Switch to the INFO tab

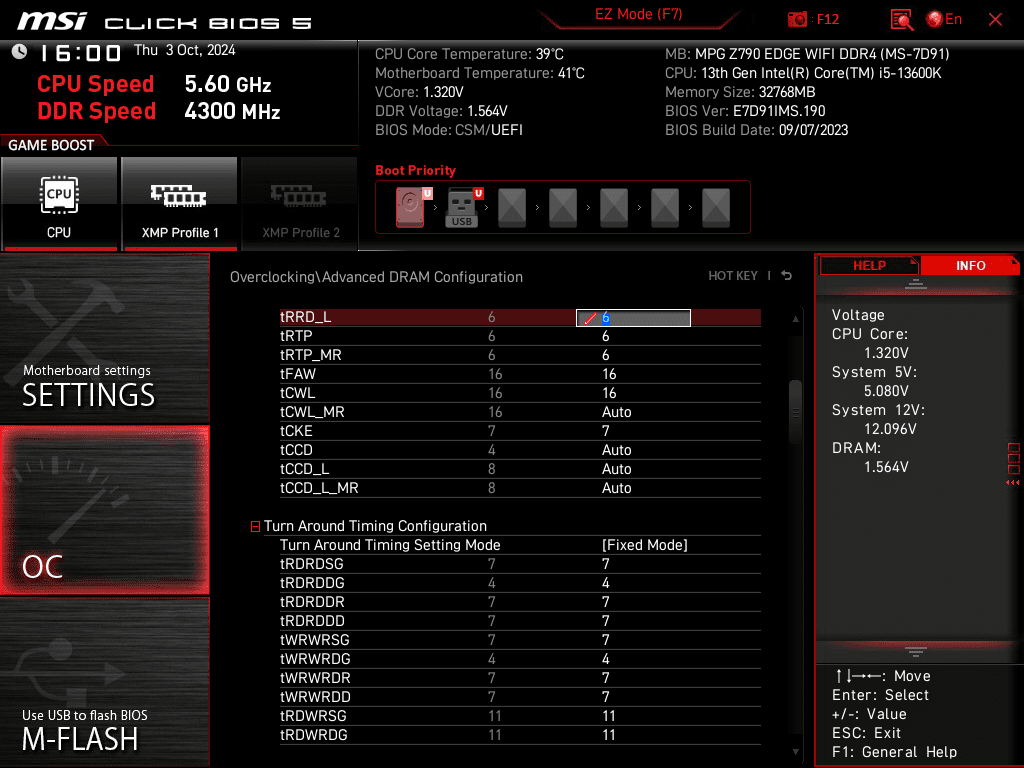pos(970,266)
